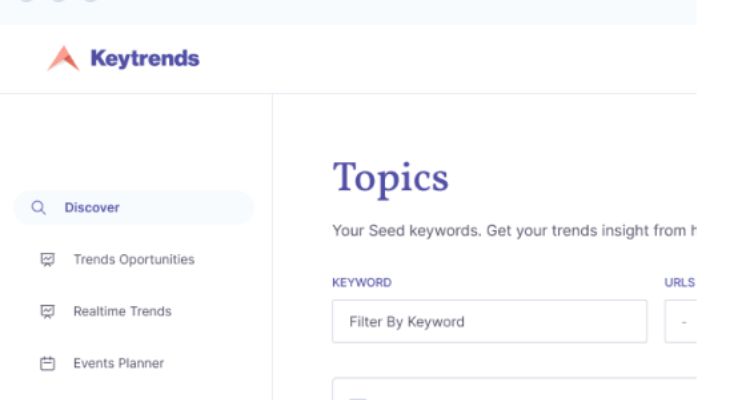Click the Keytrends brand name

click(145, 58)
